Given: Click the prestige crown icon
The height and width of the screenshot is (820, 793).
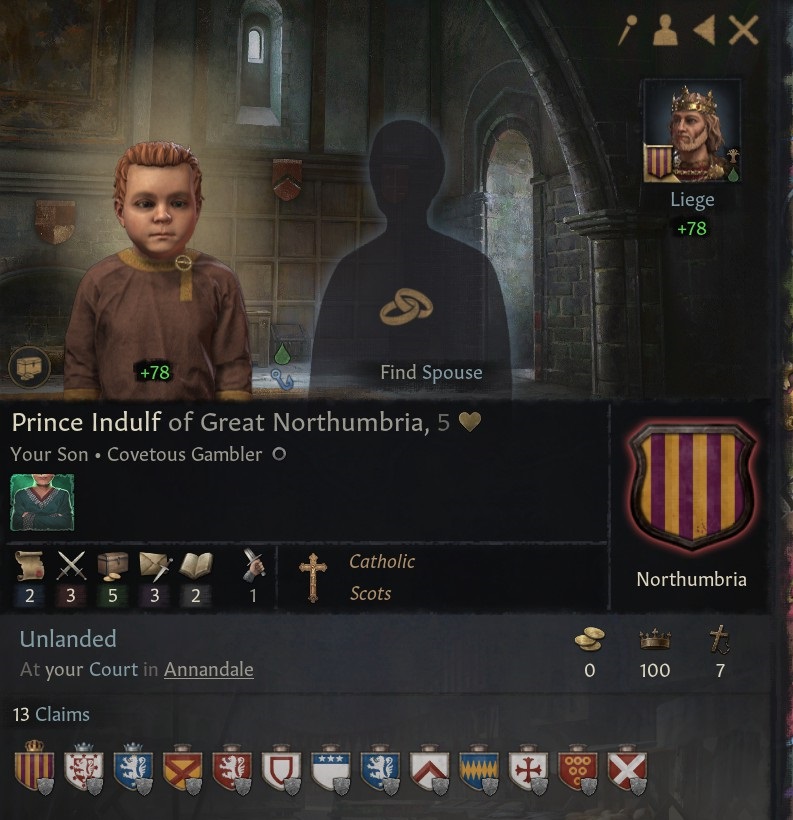Looking at the screenshot, I should 655,640.
